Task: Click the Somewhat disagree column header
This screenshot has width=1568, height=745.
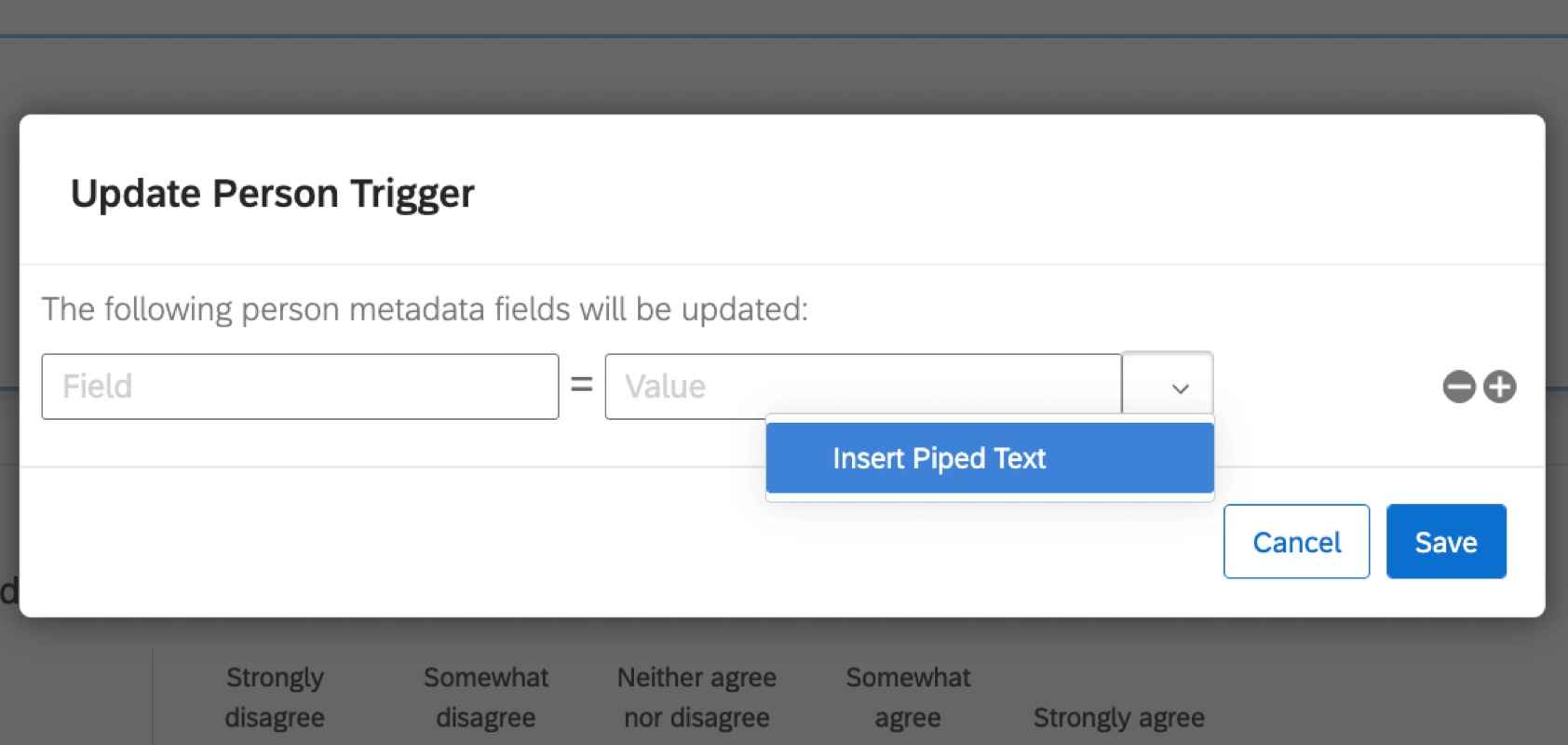Action: coord(486,697)
